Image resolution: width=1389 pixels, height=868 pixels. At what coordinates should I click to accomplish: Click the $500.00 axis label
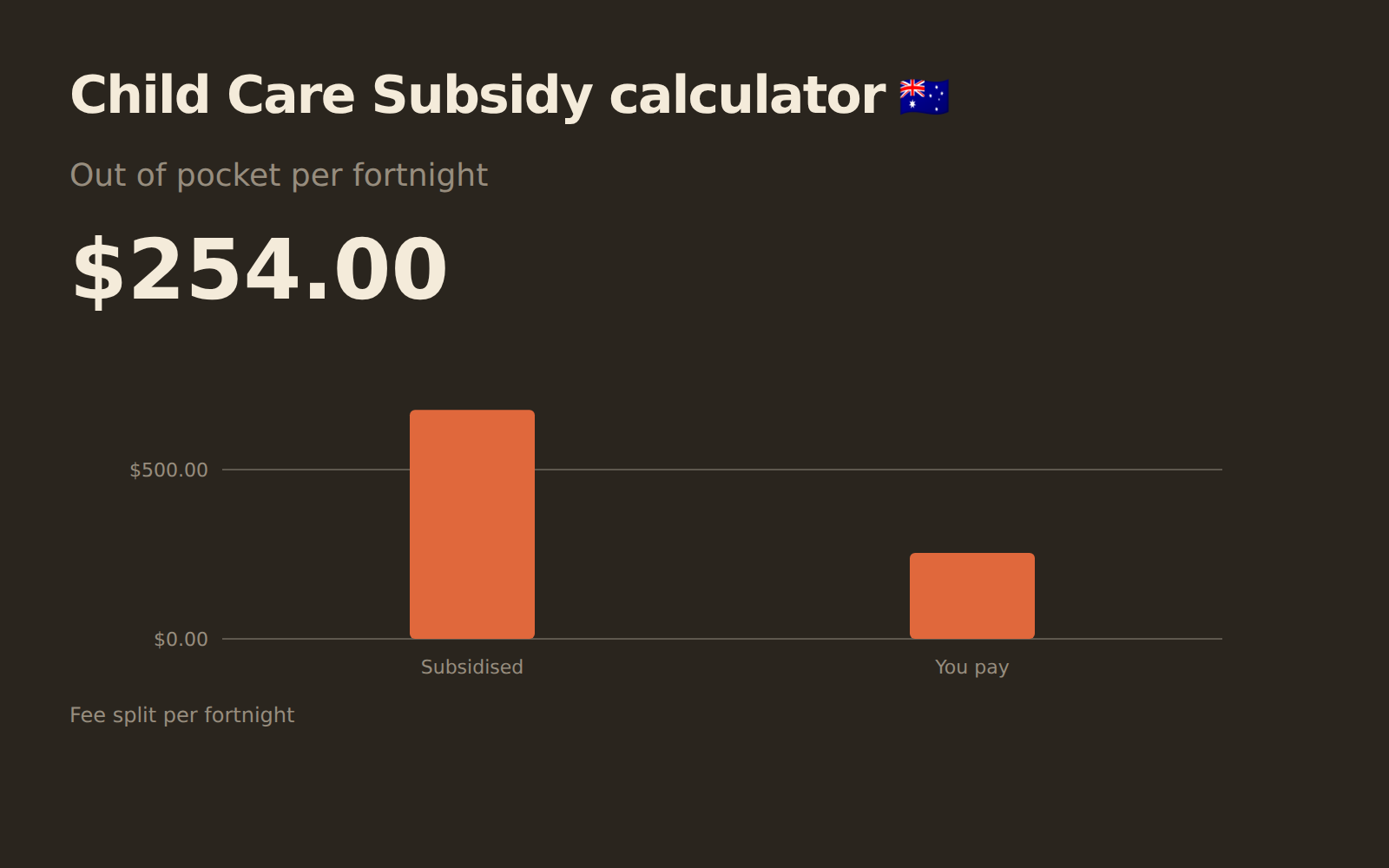pos(168,470)
